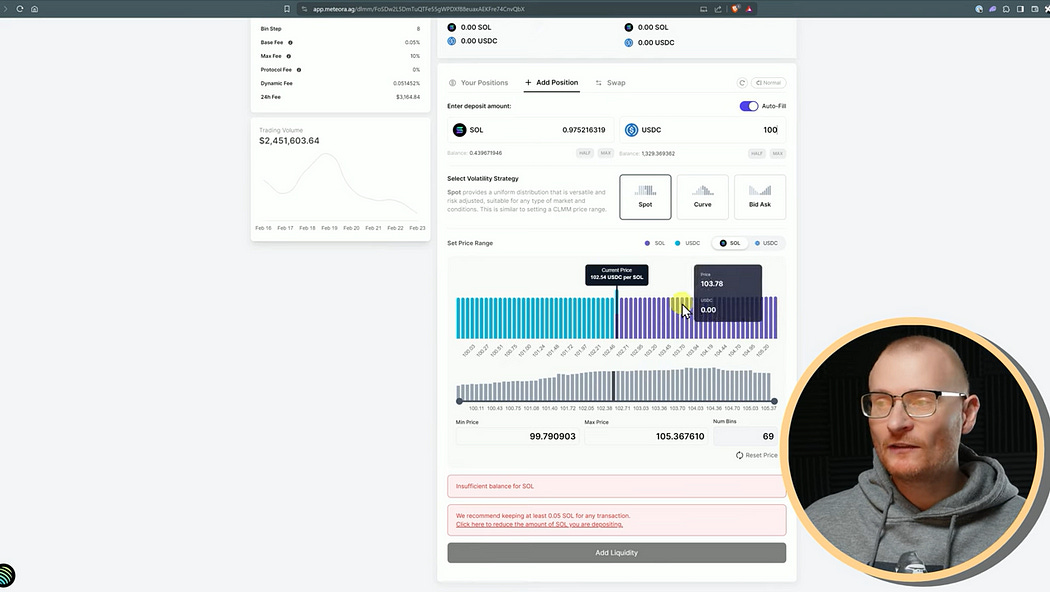Switch to the Swap tab
The width and height of the screenshot is (1050, 592).
click(610, 83)
